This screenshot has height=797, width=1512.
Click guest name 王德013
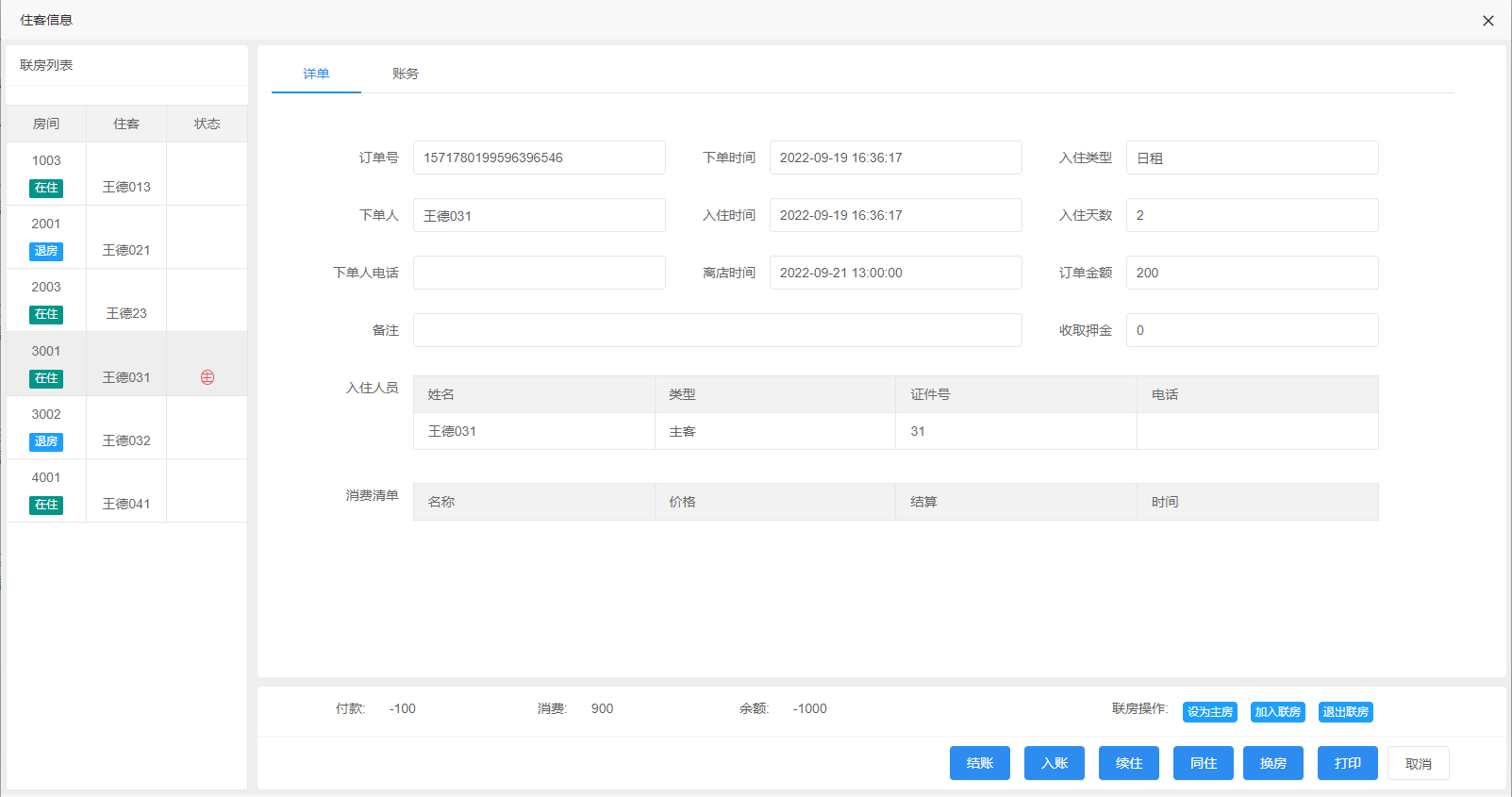tap(126, 187)
